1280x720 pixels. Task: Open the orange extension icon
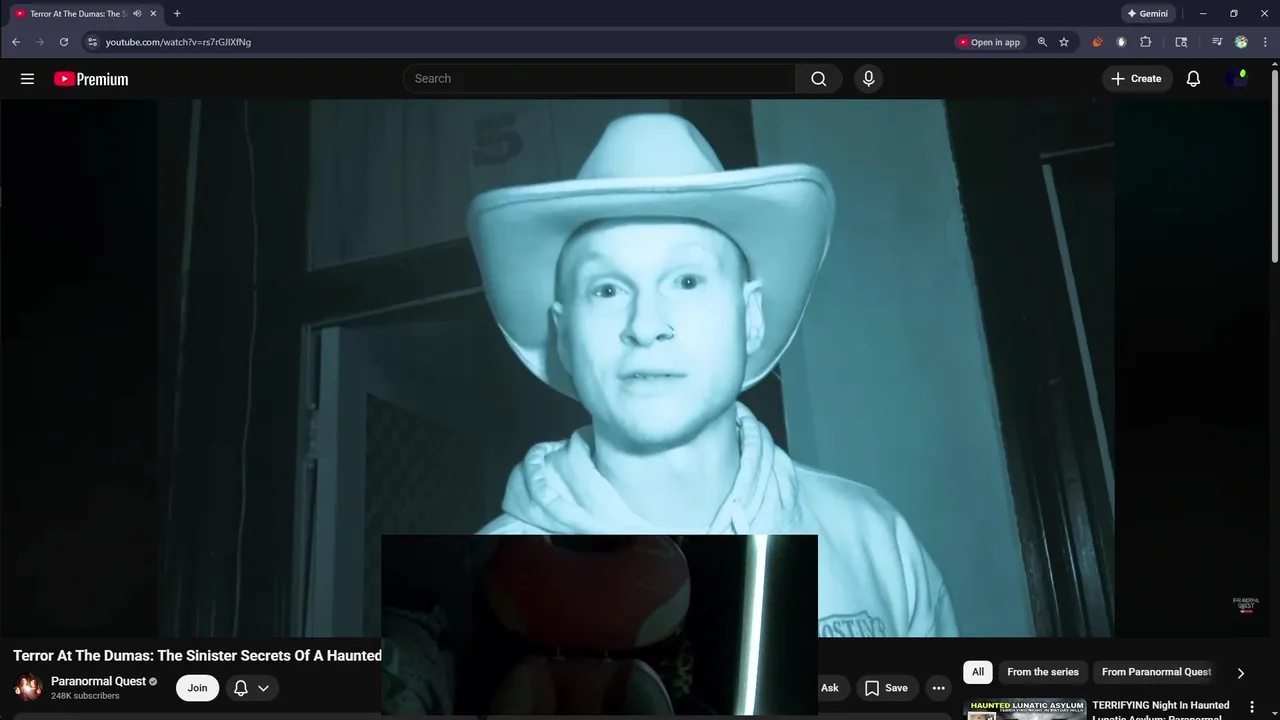pyautogui.click(x=1097, y=42)
